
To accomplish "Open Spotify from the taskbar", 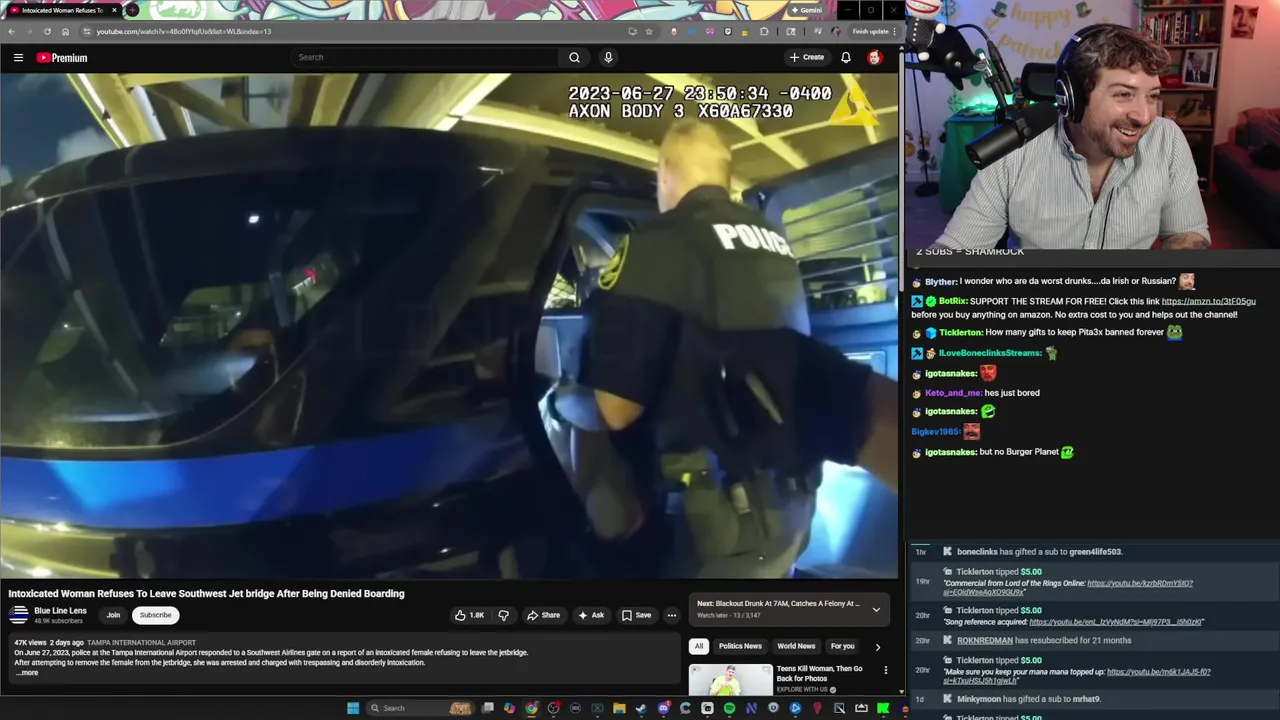I will 729,708.
